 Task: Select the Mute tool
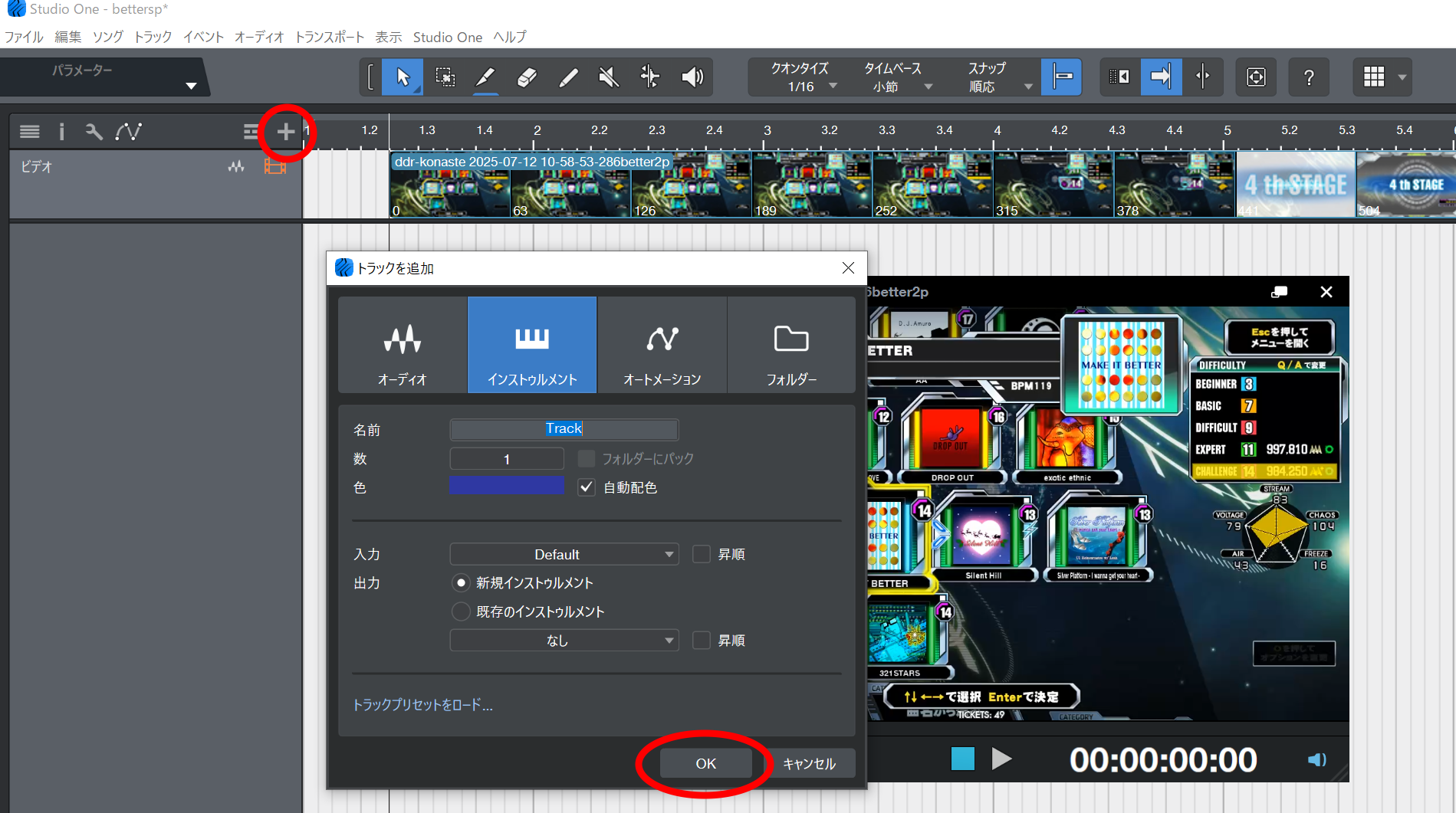tap(609, 77)
